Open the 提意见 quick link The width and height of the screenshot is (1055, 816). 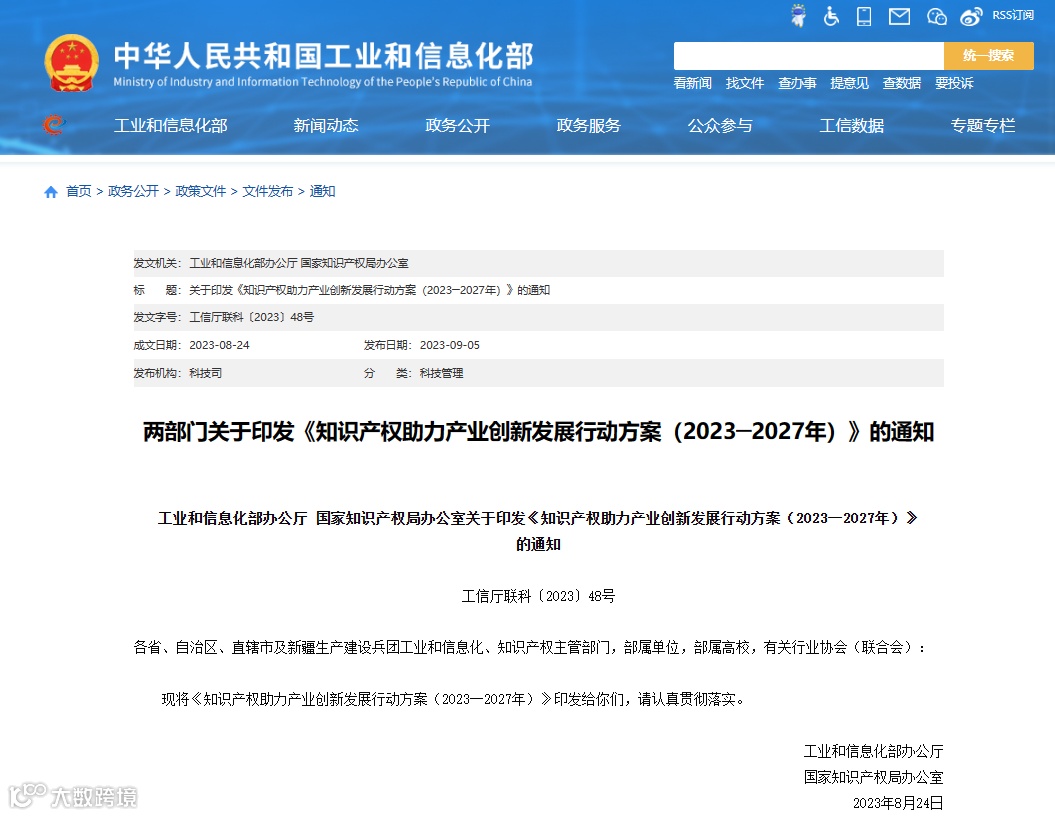(x=849, y=83)
